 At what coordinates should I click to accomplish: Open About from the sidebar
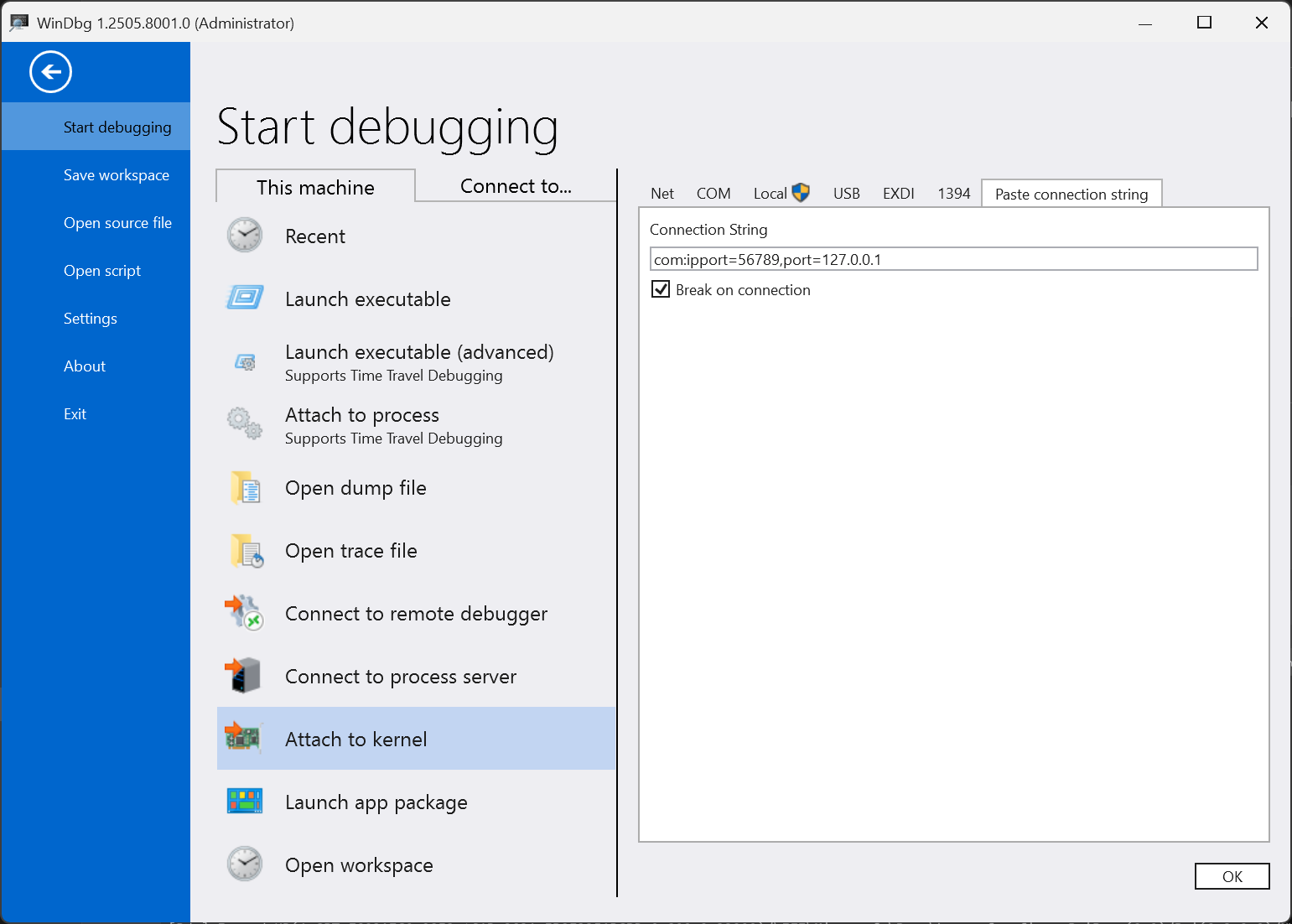pos(96,366)
